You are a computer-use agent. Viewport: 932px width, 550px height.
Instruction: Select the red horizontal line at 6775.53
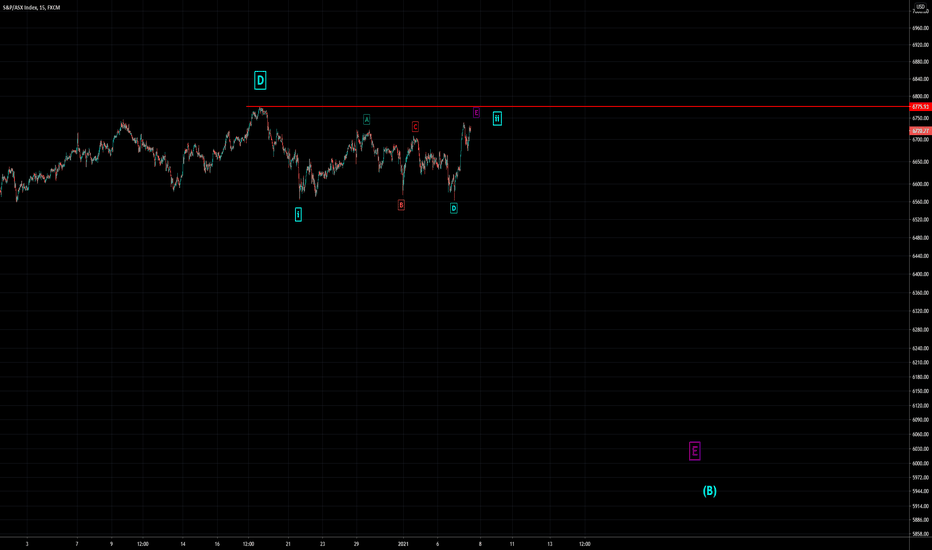click(x=577, y=107)
